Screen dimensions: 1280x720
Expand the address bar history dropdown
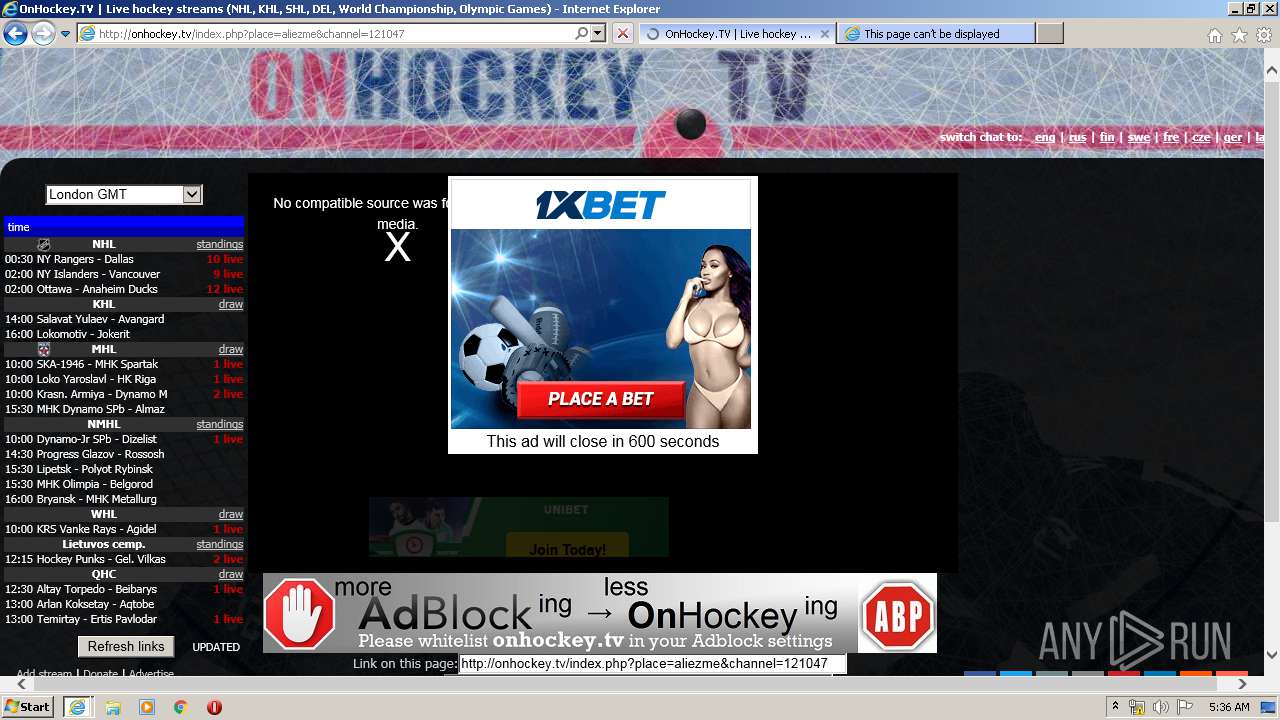tap(598, 33)
